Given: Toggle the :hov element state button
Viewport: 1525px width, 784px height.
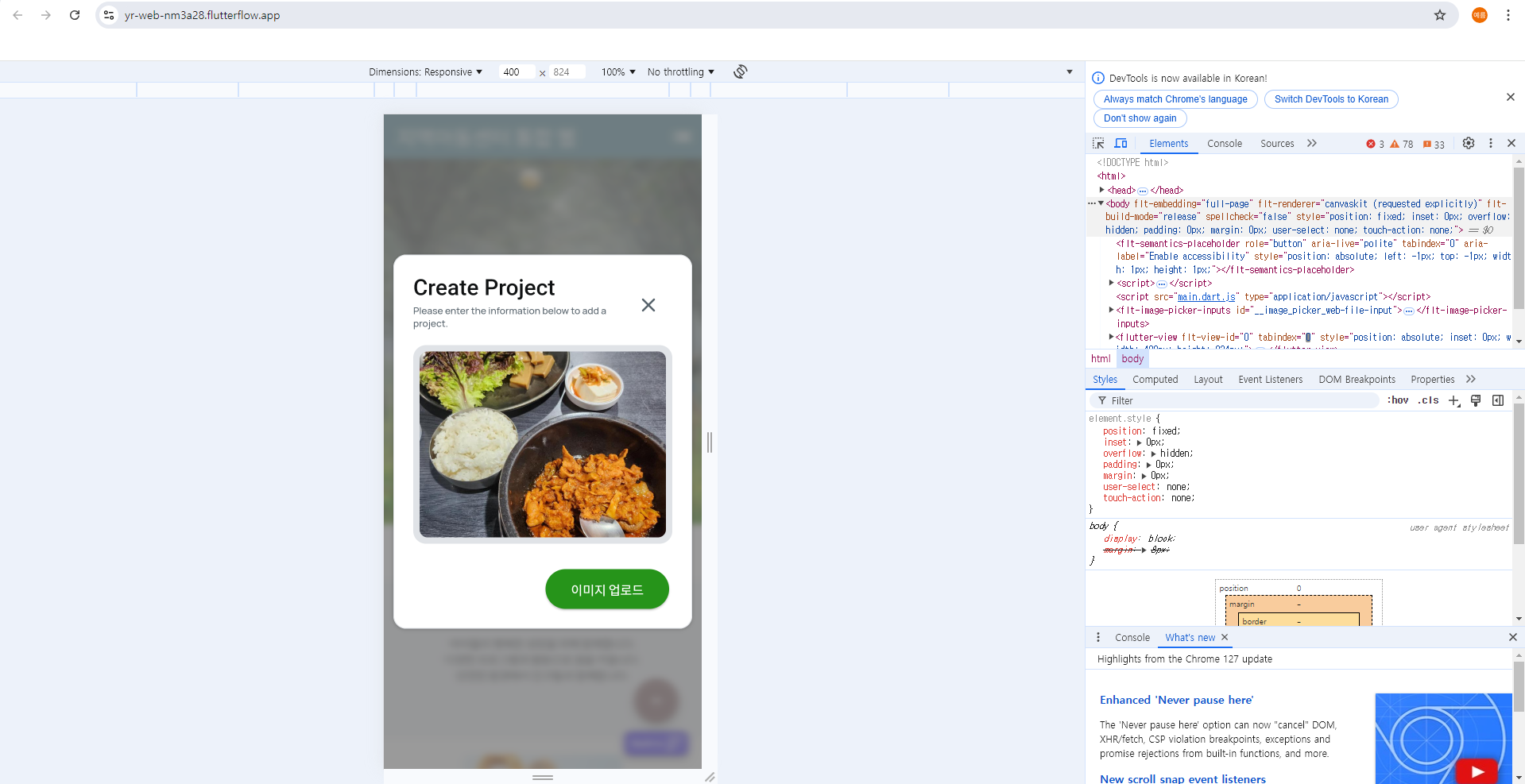Looking at the screenshot, I should coord(1397,400).
